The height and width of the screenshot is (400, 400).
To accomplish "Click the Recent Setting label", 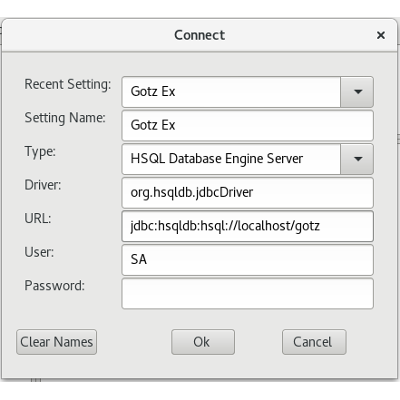I will [x=68, y=85].
